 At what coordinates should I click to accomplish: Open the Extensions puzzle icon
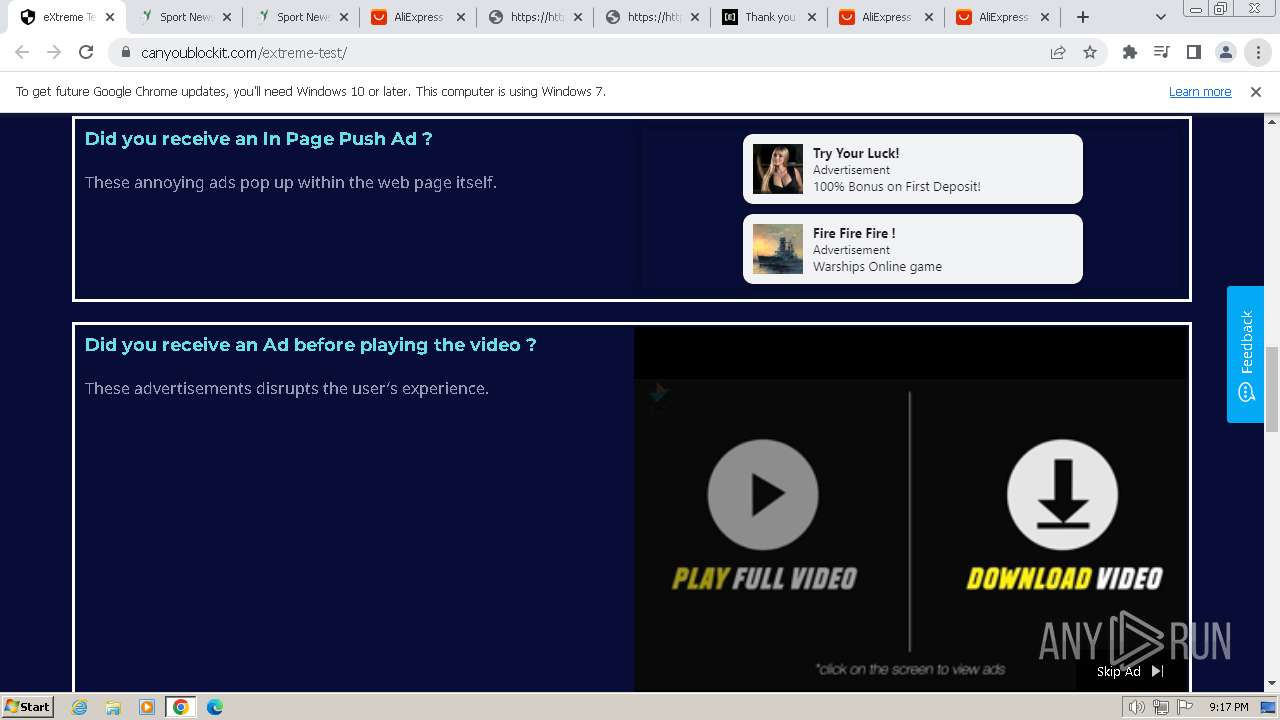click(x=1130, y=52)
